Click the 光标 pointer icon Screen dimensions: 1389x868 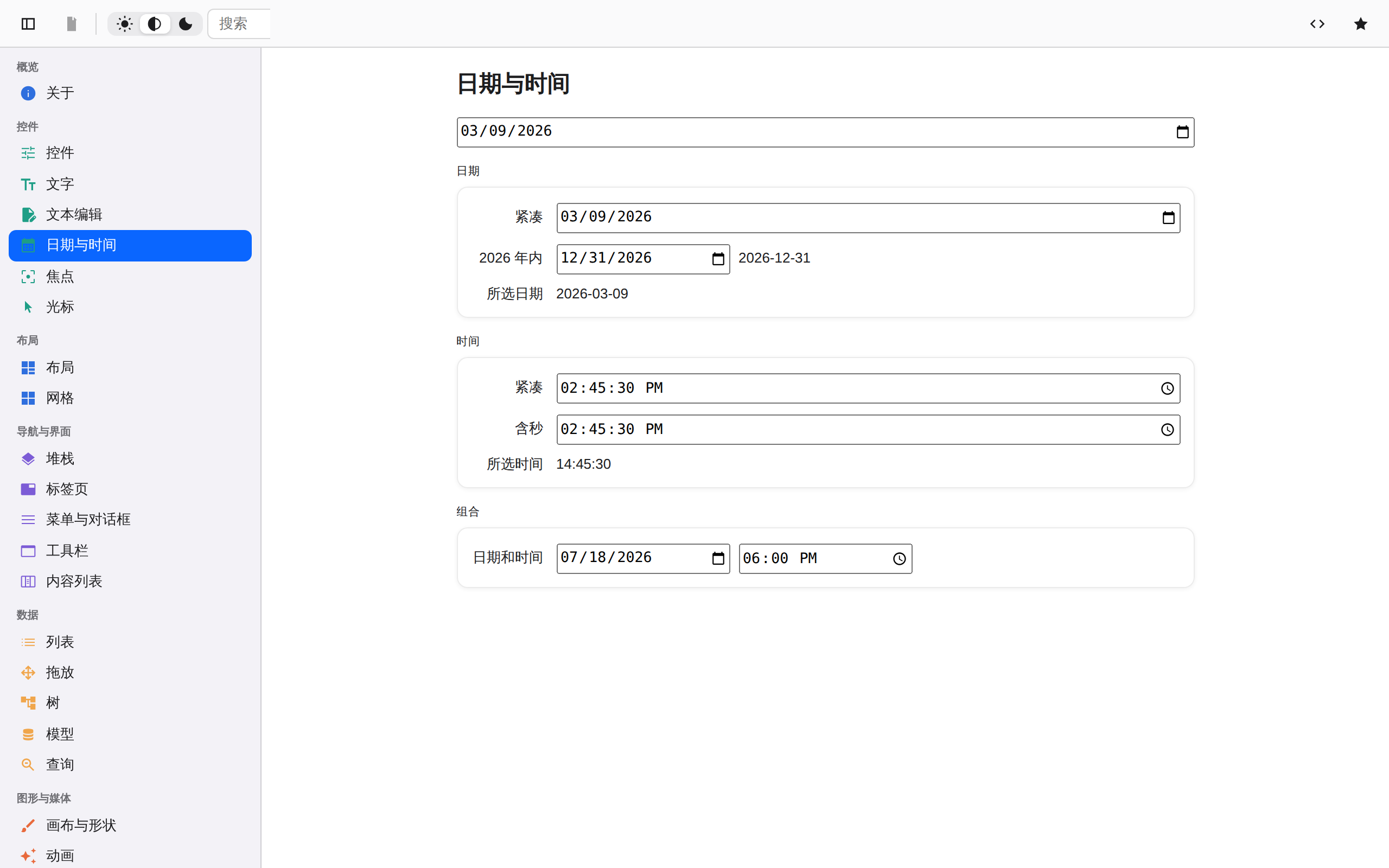pyautogui.click(x=28, y=307)
